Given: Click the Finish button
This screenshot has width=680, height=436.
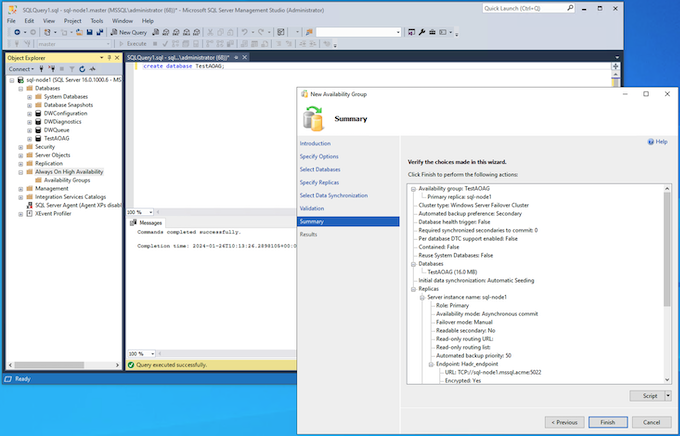Looking at the screenshot, I should (x=608, y=422).
